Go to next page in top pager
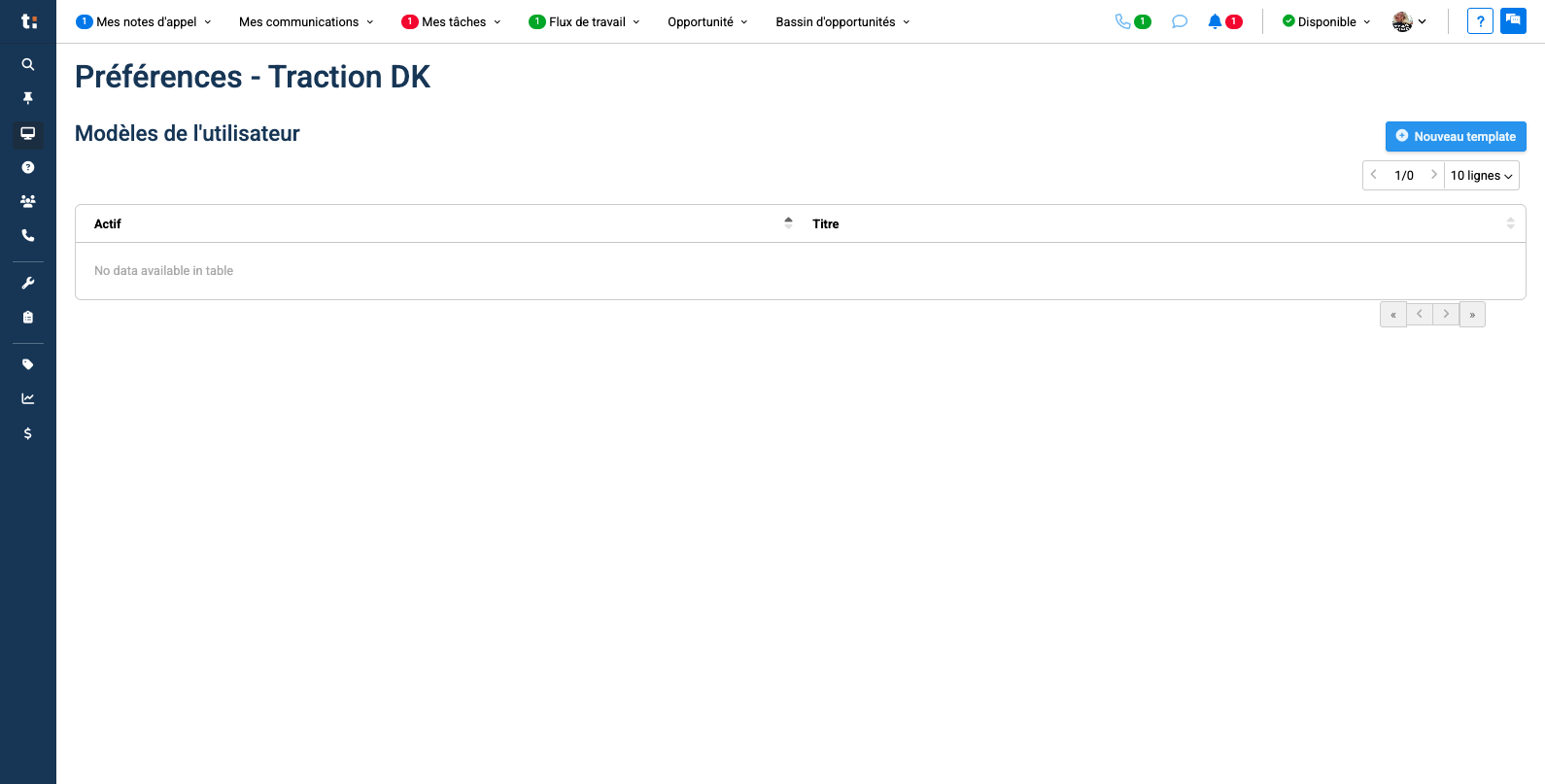The width and height of the screenshot is (1545, 784). 1433,175
